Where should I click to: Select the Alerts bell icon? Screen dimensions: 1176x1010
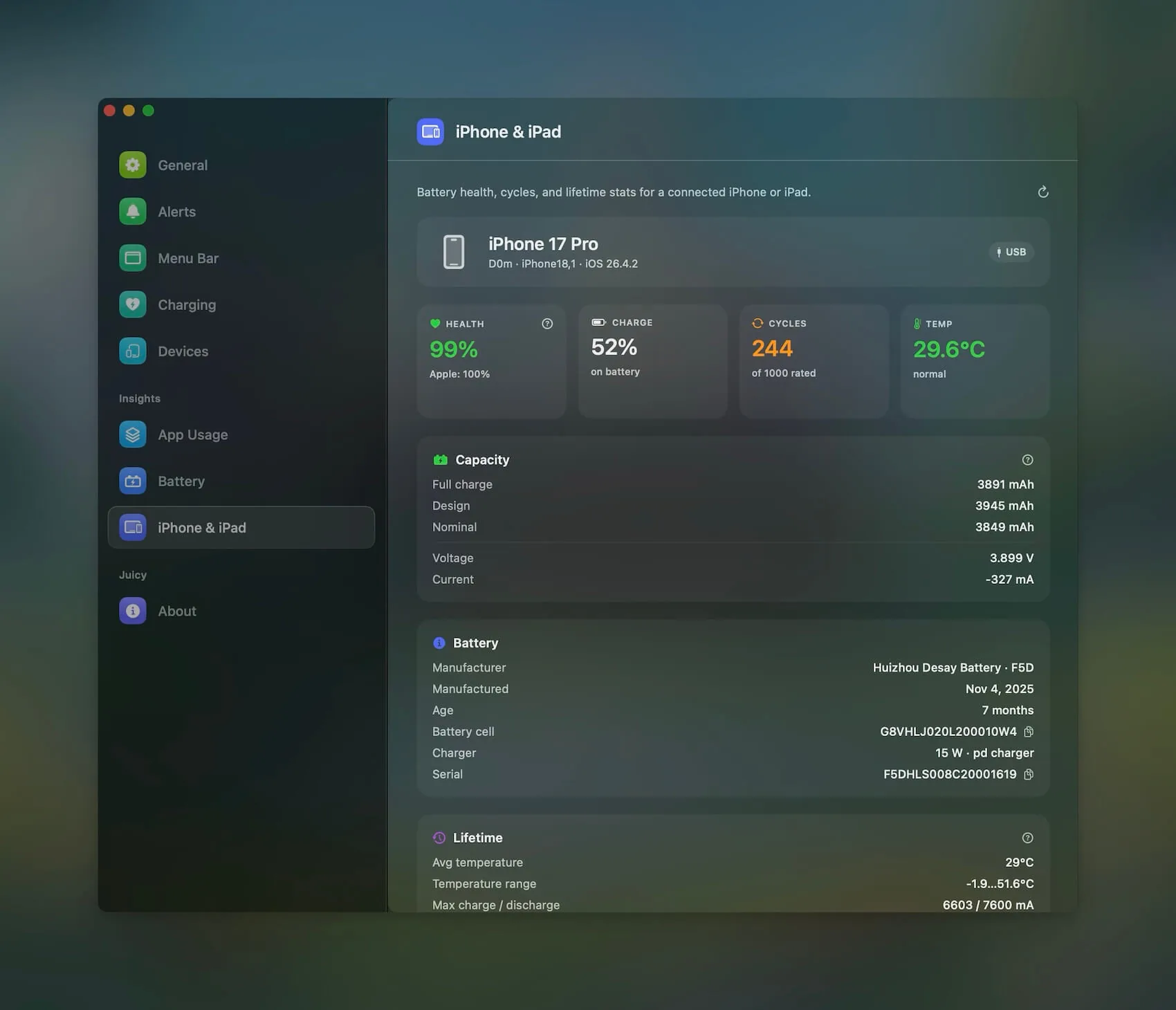[133, 211]
